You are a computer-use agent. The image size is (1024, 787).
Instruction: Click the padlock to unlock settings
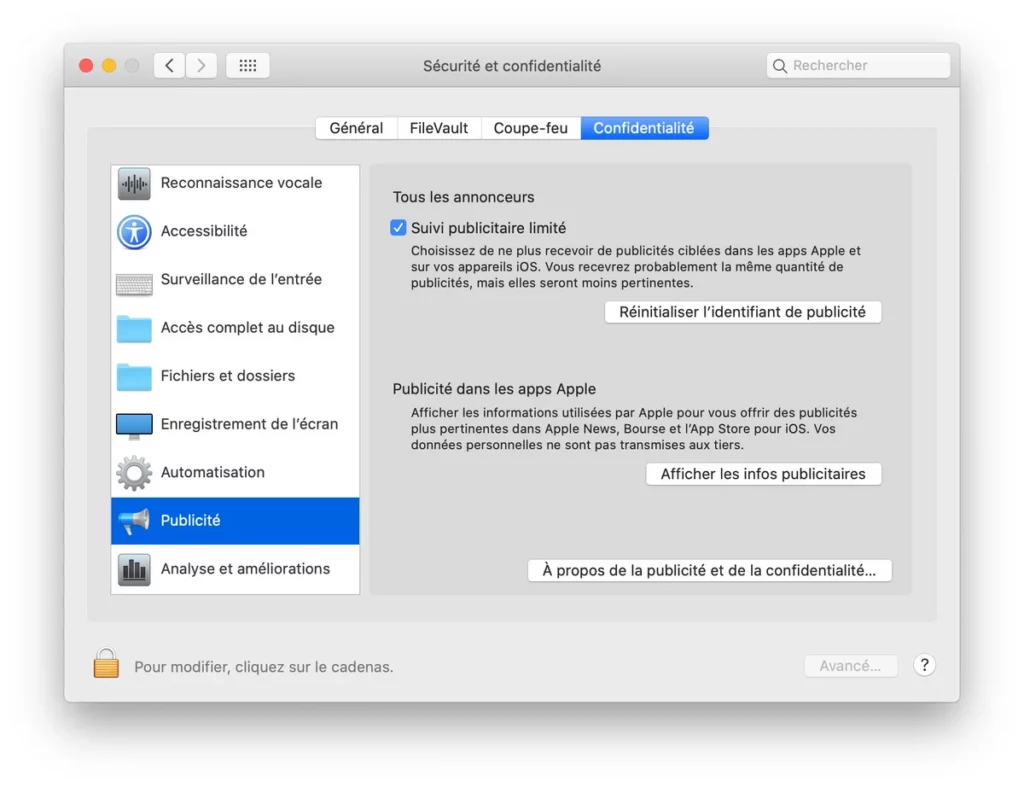106,664
